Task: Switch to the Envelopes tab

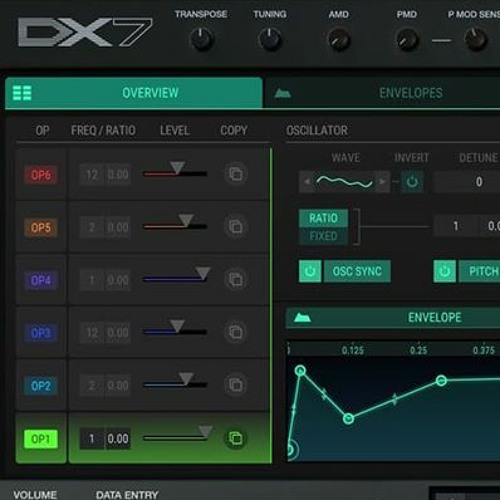Action: [382, 93]
